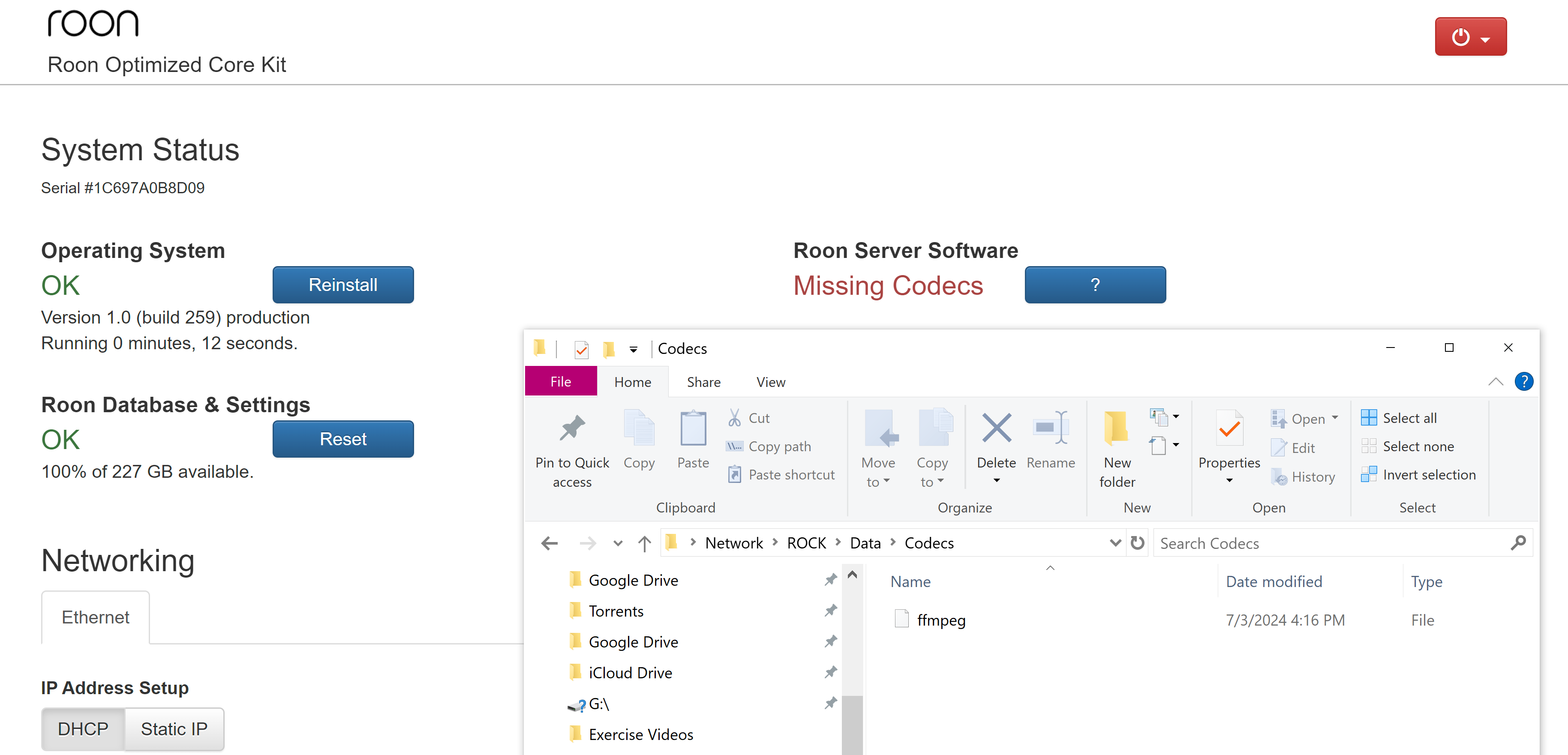
Task: Click the Copy icon in Clipboard group
Action: coord(639,428)
